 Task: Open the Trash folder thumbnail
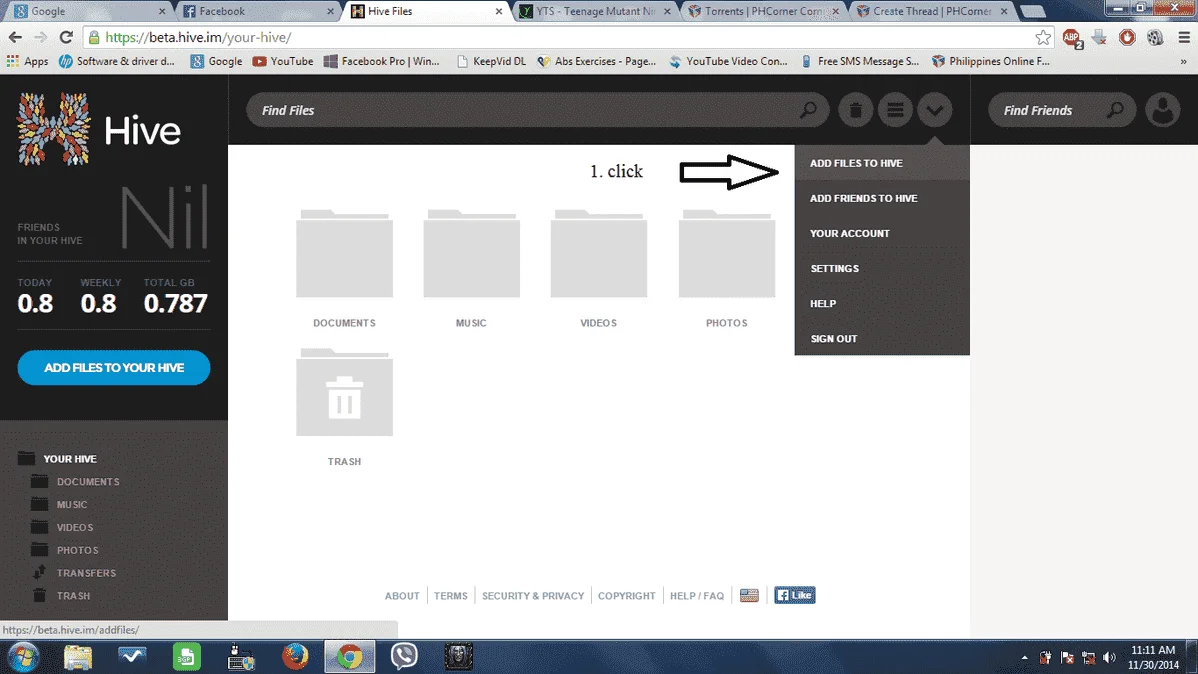coord(345,393)
